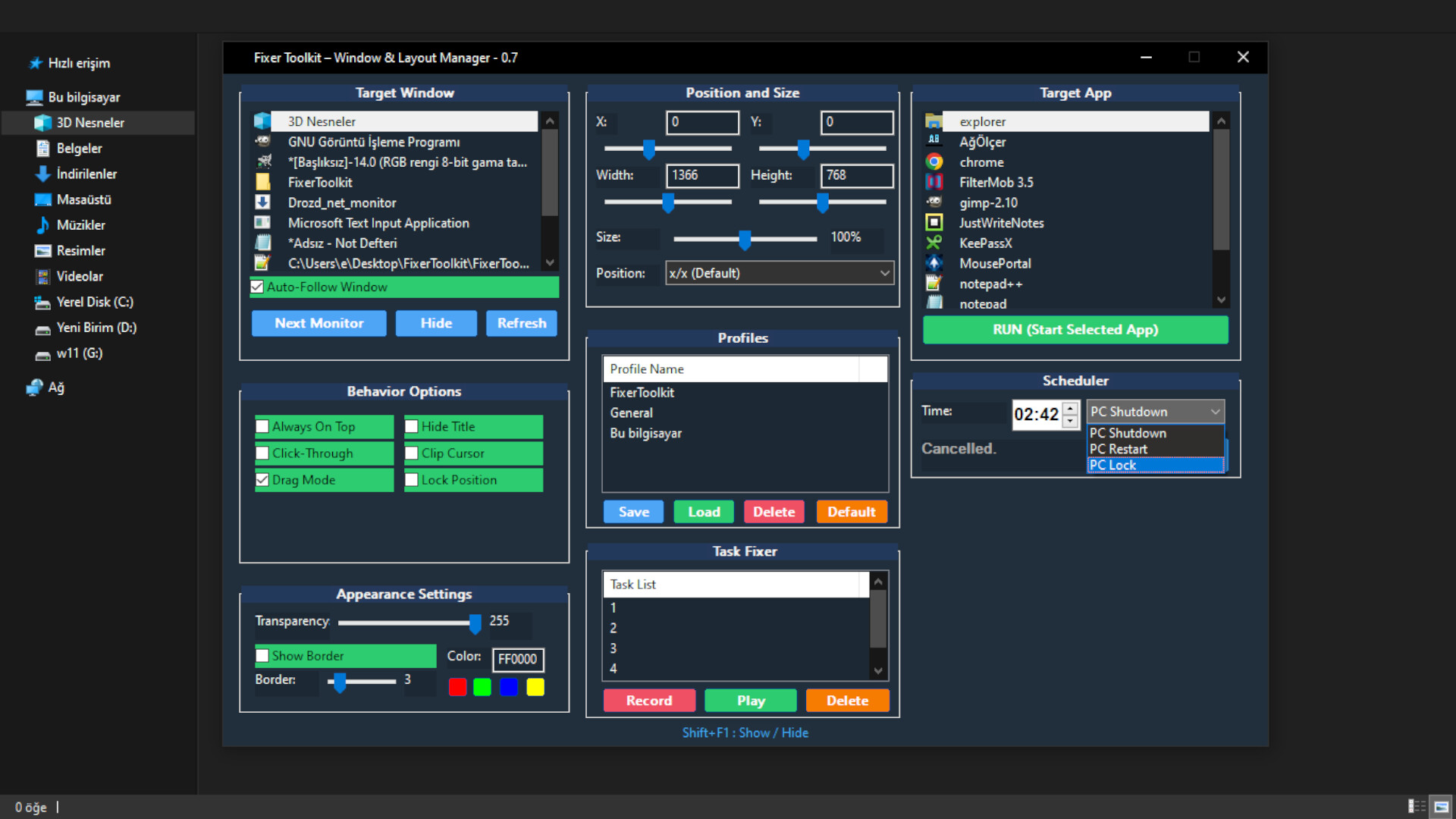Click the GNU Görüntü İşleme Programı window icon

pyautogui.click(x=263, y=141)
